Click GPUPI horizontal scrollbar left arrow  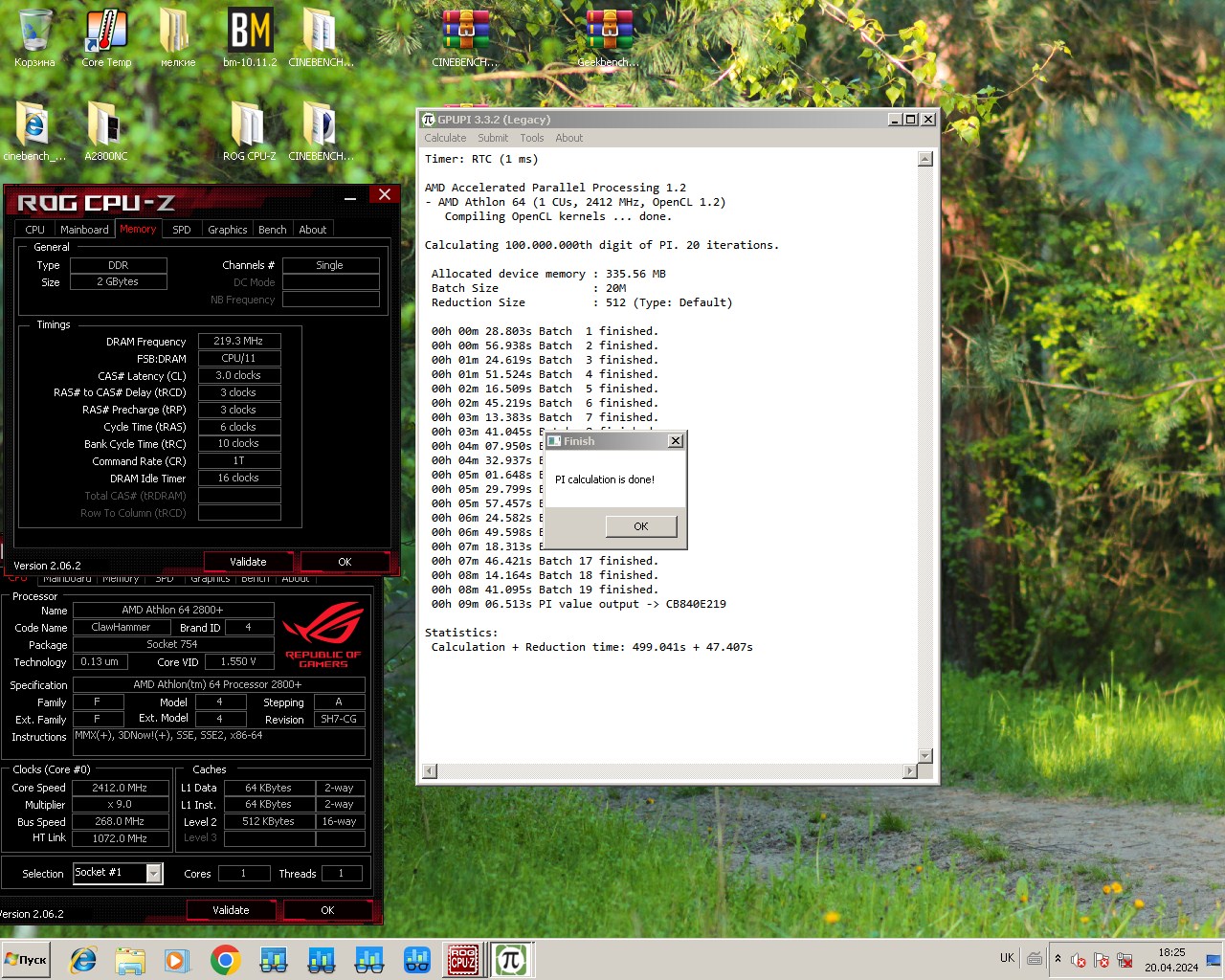(430, 770)
